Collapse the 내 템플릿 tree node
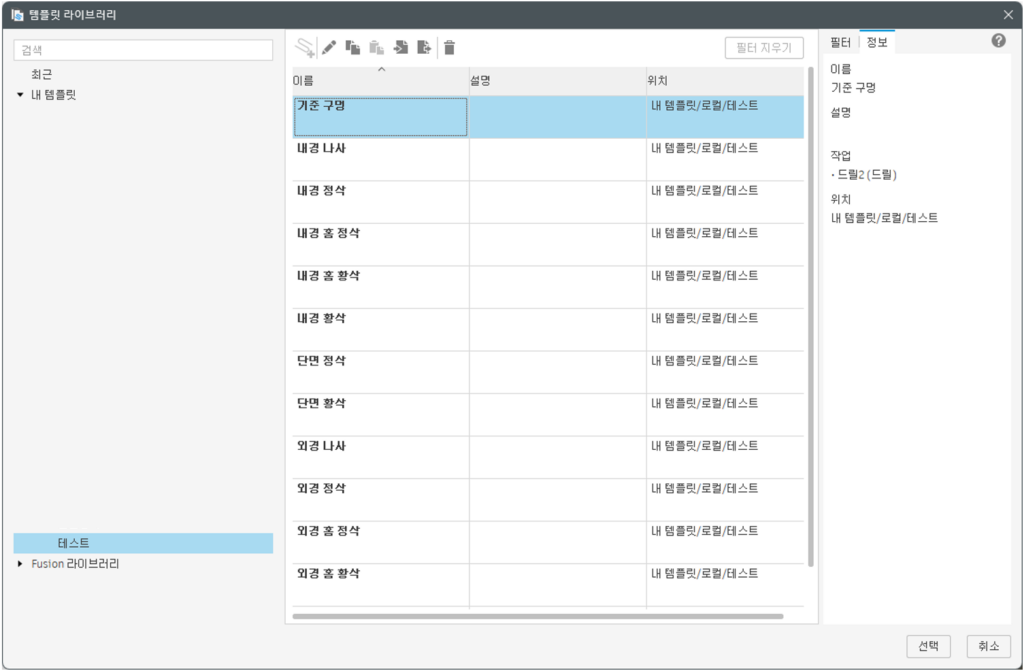The image size is (1024, 671). (20, 95)
